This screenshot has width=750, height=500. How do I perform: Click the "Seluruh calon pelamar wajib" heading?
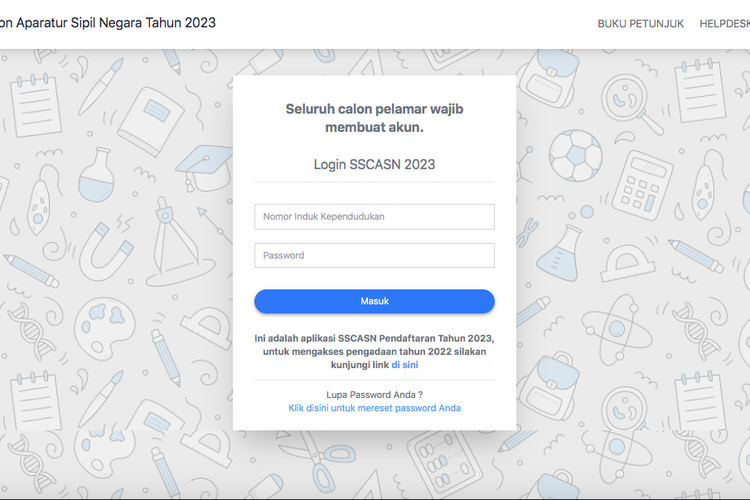tap(374, 108)
